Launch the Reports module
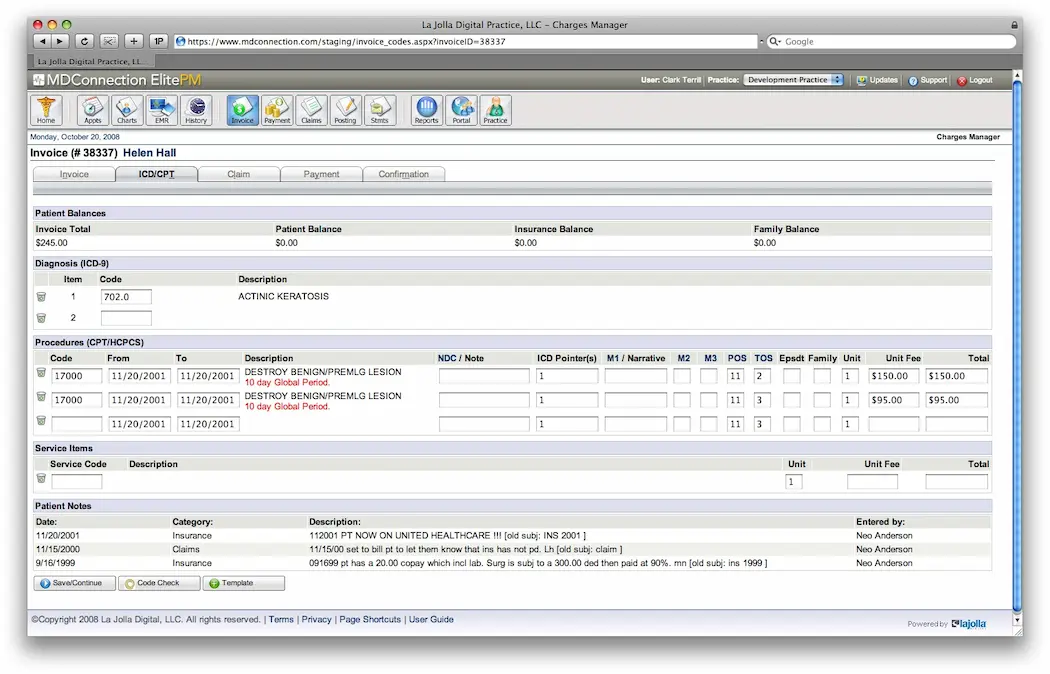This screenshot has width=1050, height=674. click(426, 110)
